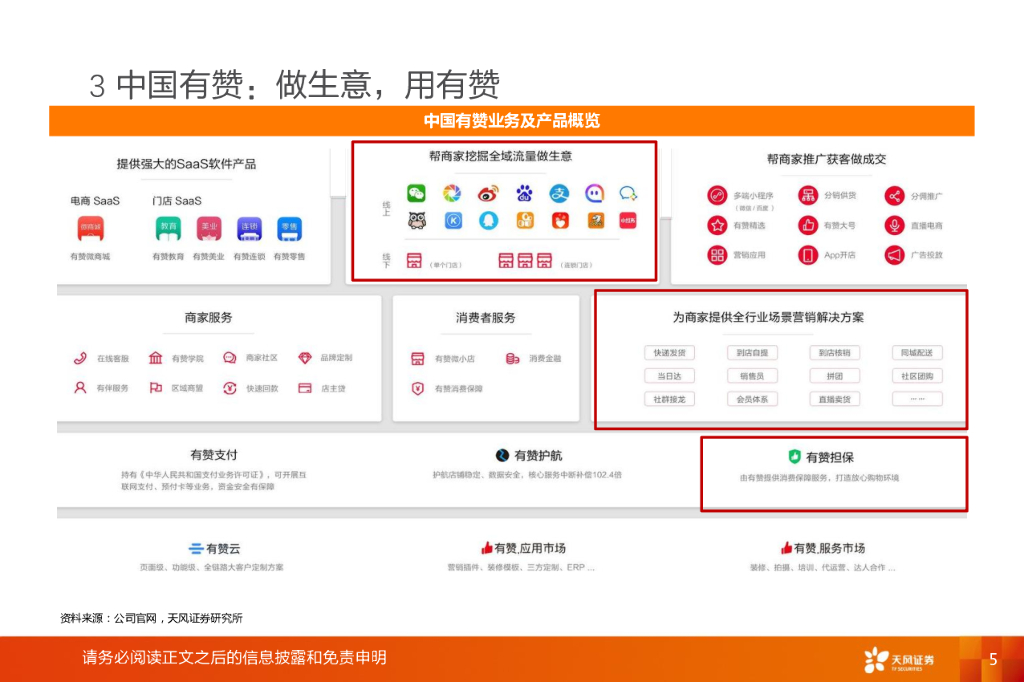Click the Alipay blue 支 icon

coord(559,193)
